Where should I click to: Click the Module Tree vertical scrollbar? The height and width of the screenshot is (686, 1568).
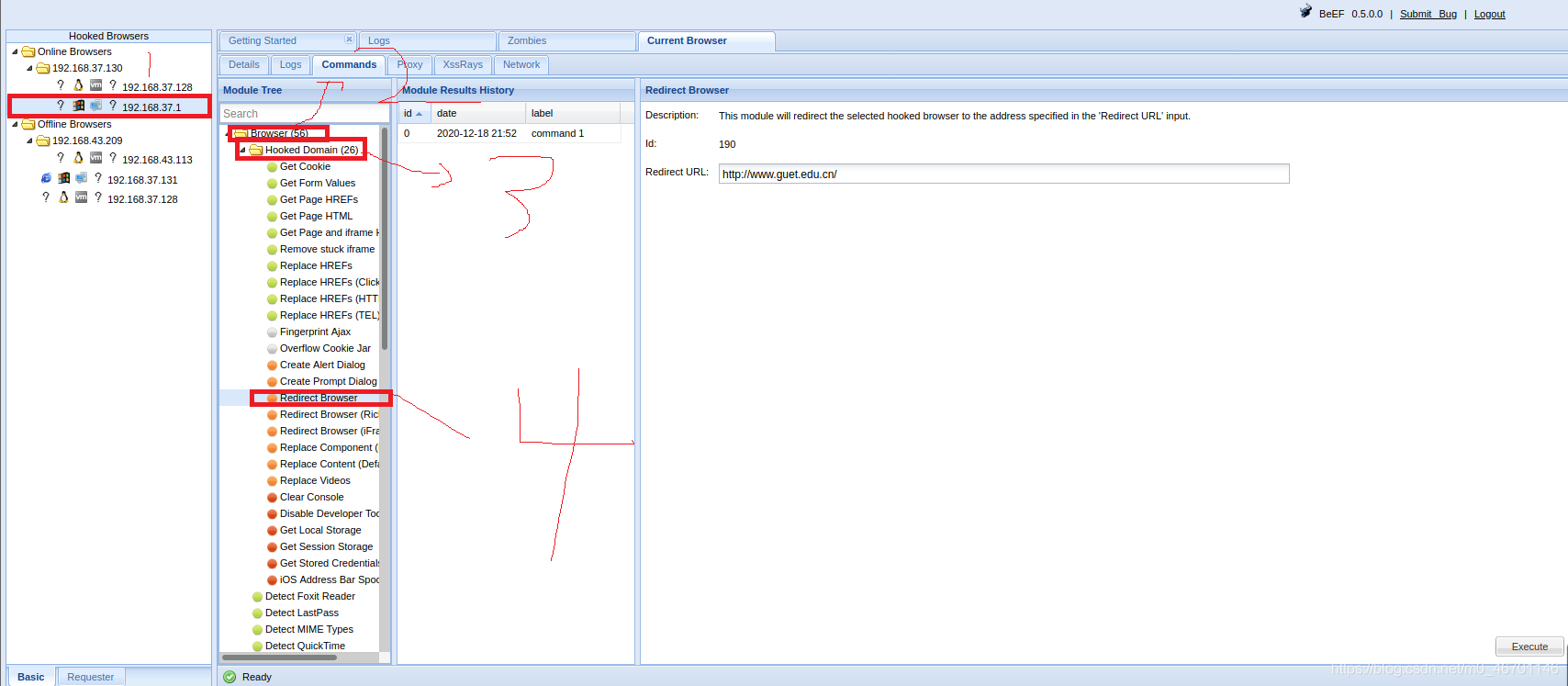(385, 239)
